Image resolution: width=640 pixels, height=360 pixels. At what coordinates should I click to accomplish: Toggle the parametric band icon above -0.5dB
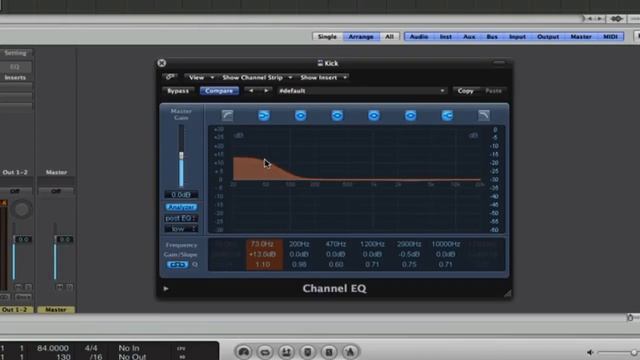click(x=411, y=116)
